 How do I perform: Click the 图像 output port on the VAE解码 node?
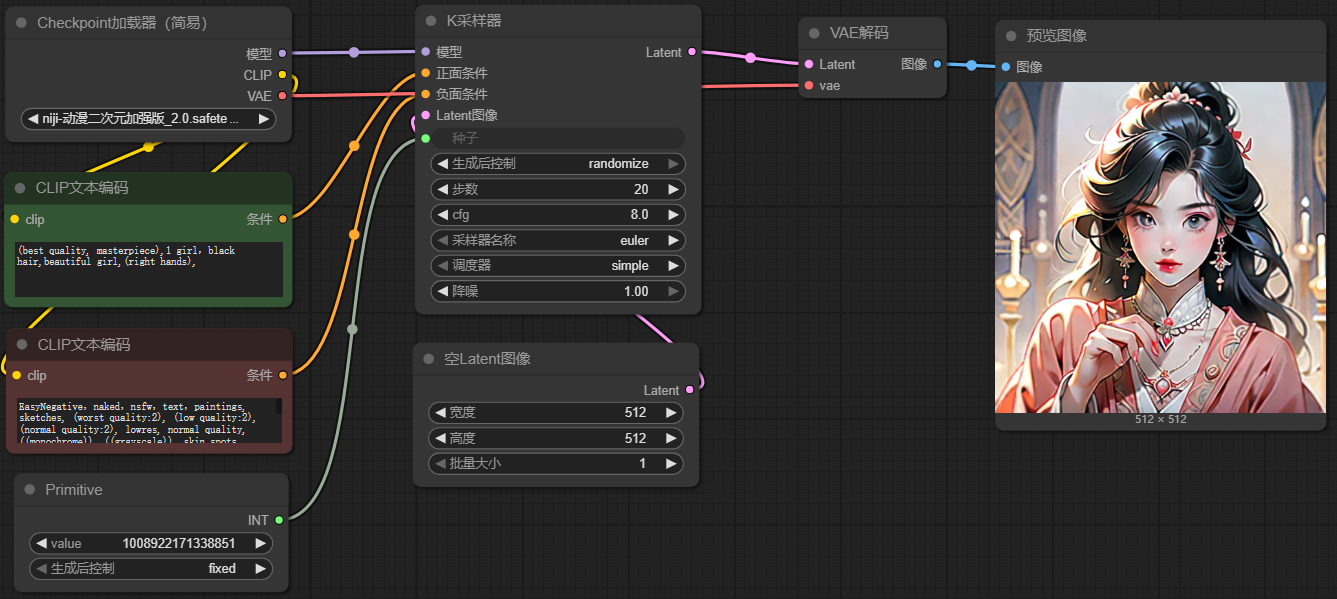(x=937, y=64)
